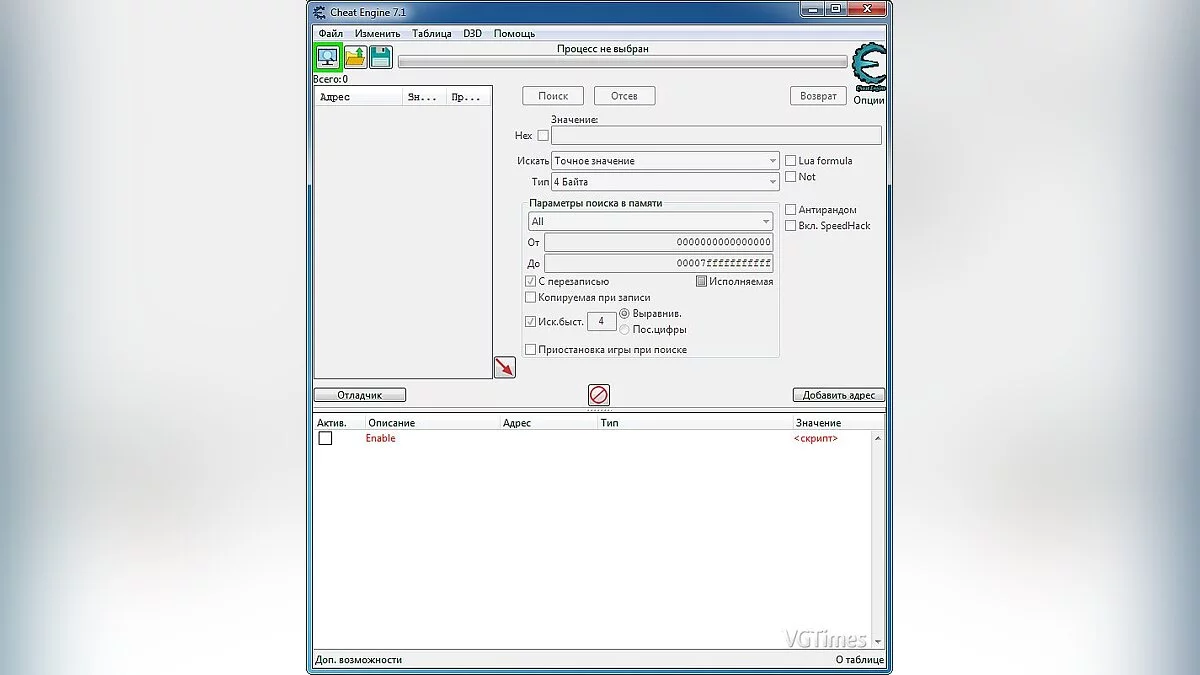The image size is (1200, 675).
Task: Click the От start address field
Action: click(x=658, y=242)
